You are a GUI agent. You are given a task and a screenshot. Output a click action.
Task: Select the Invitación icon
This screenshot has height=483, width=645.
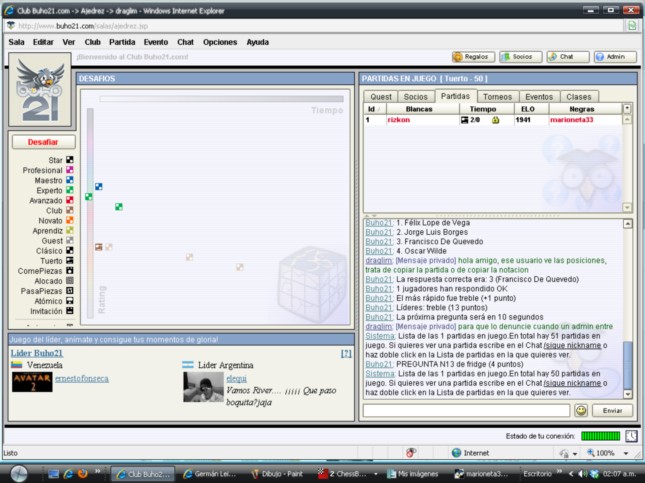[70, 311]
